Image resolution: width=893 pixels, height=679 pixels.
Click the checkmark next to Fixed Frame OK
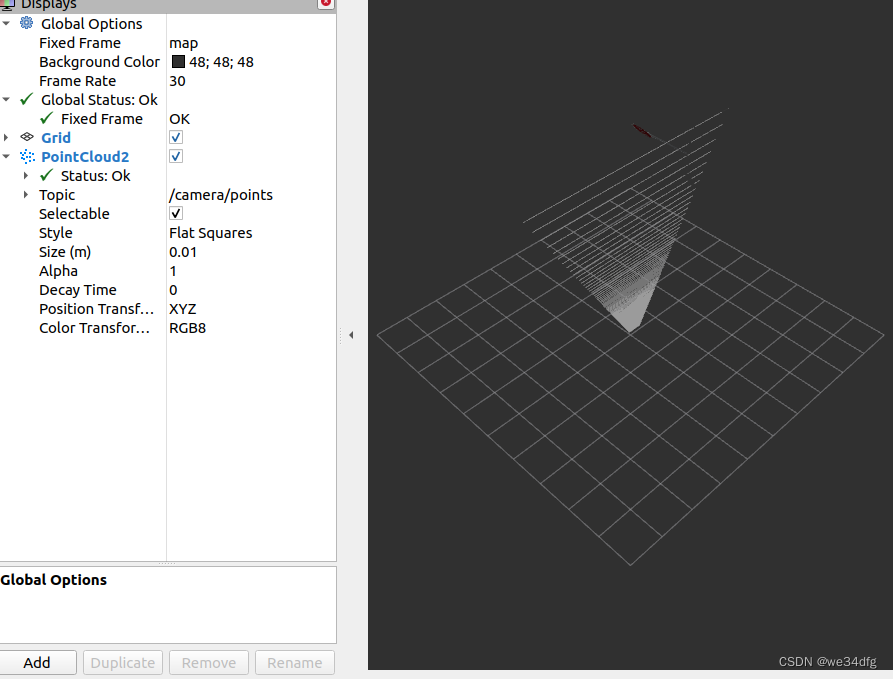(x=45, y=118)
